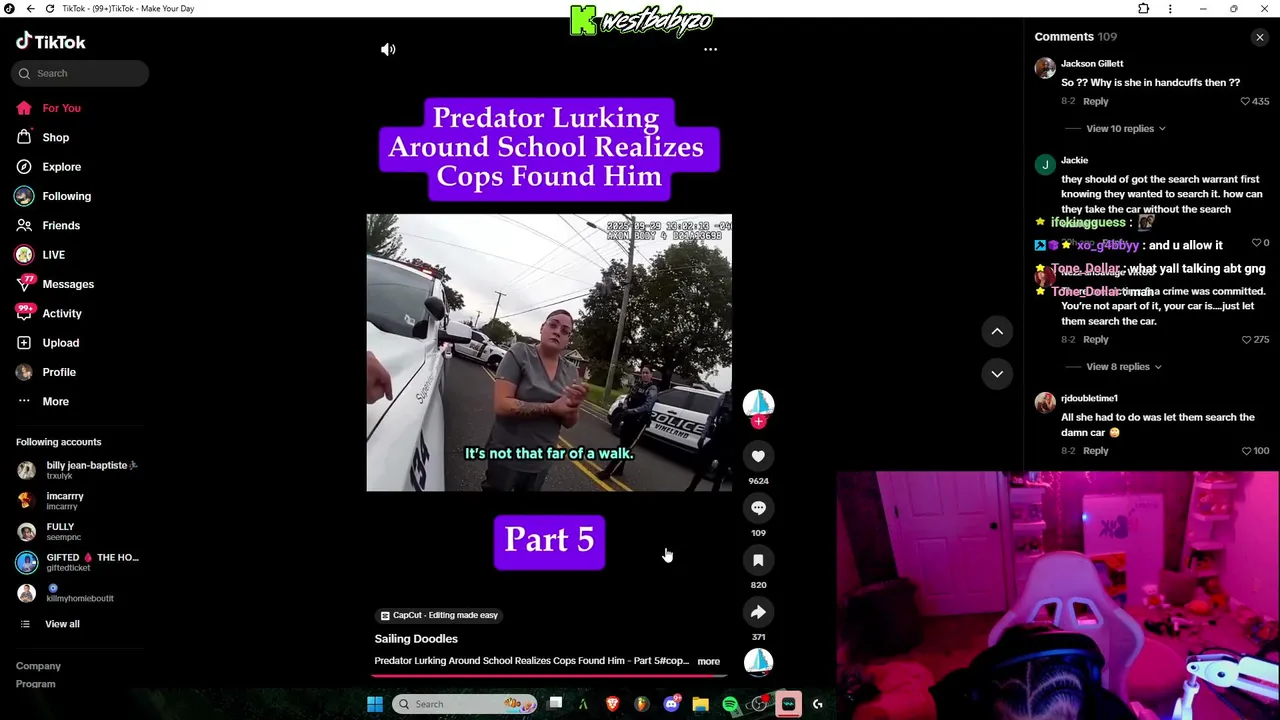Open Jackson Gillett's profile avatar
This screenshot has height=720, width=1280.
tap(1045, 68)
